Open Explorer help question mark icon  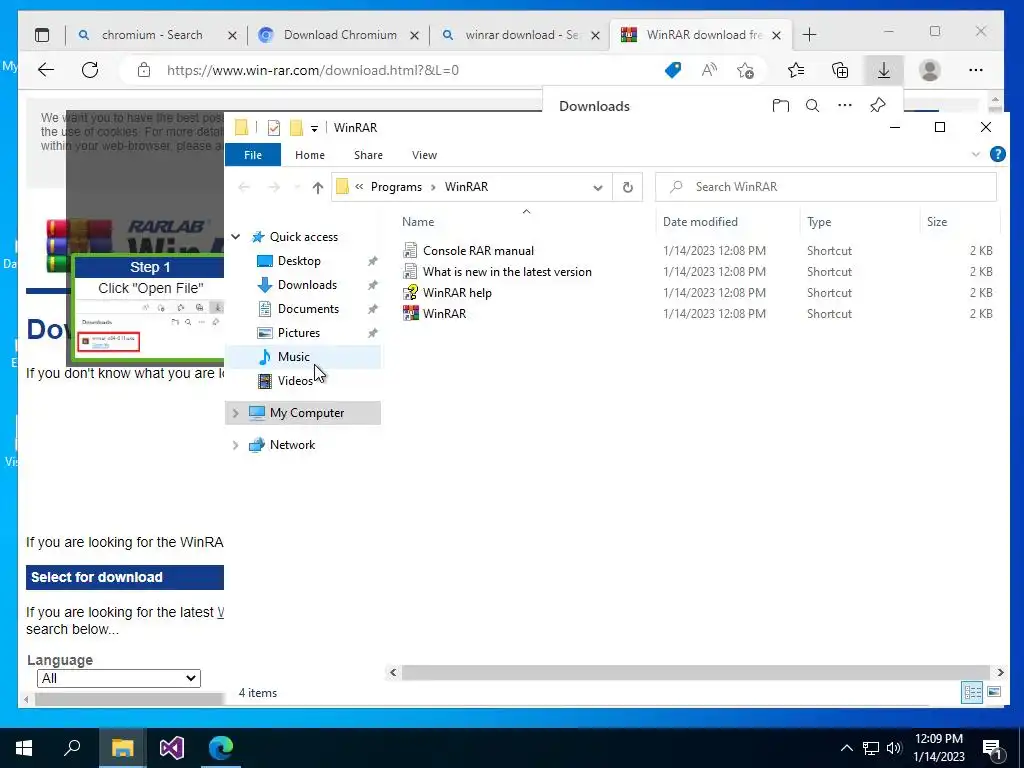[997, 154]
